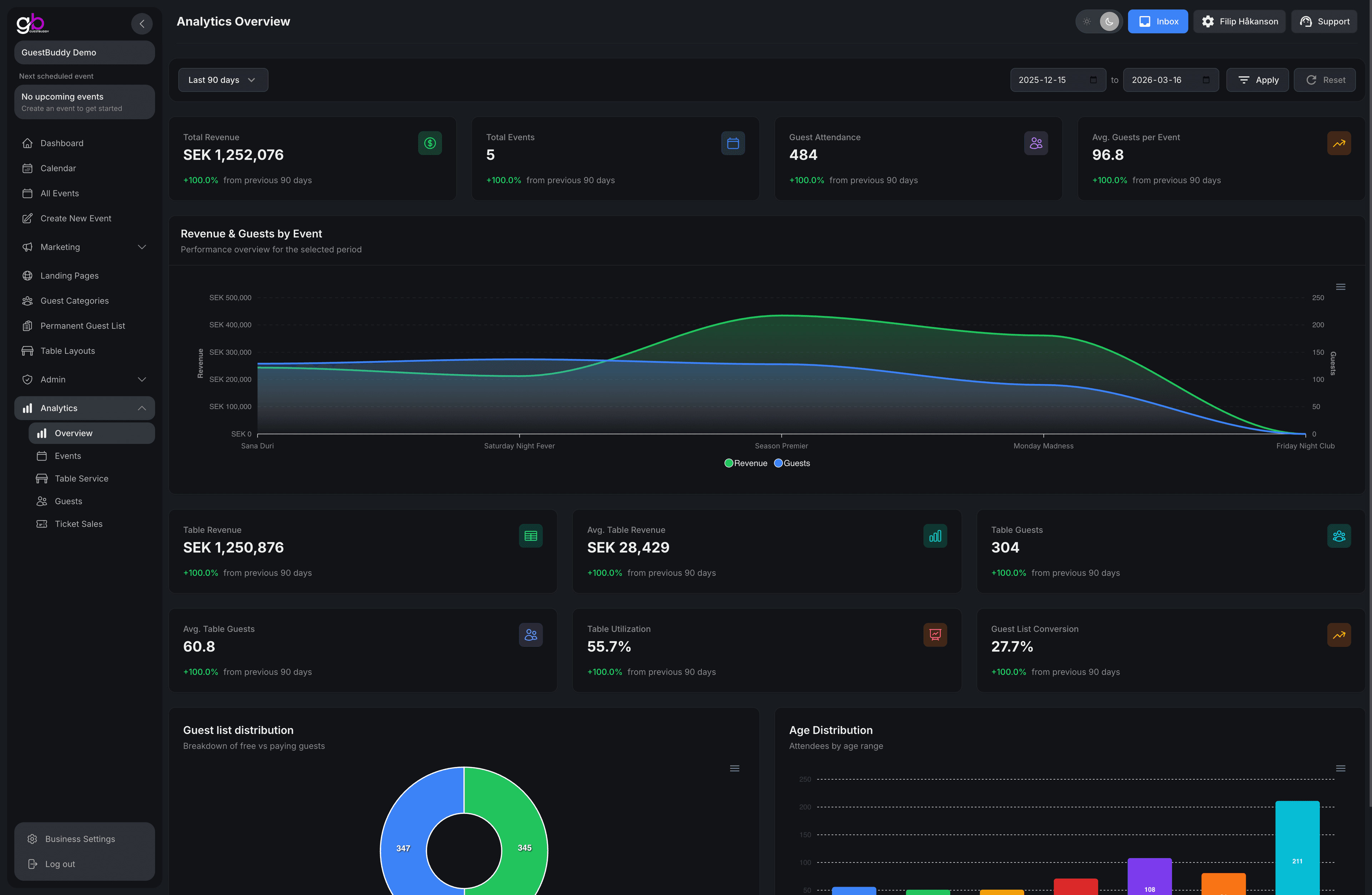Screen dimensions: 1372x895
Task: Click the Total Revenue dollar icon
Action: point(429,143)
